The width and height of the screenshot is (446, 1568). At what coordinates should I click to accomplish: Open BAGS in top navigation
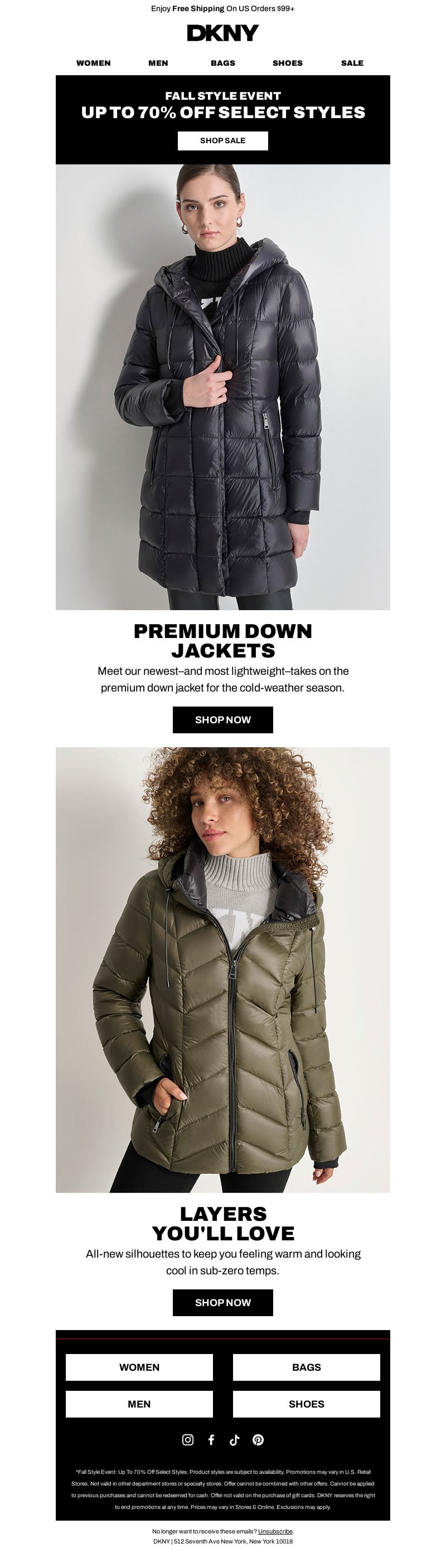223,63
